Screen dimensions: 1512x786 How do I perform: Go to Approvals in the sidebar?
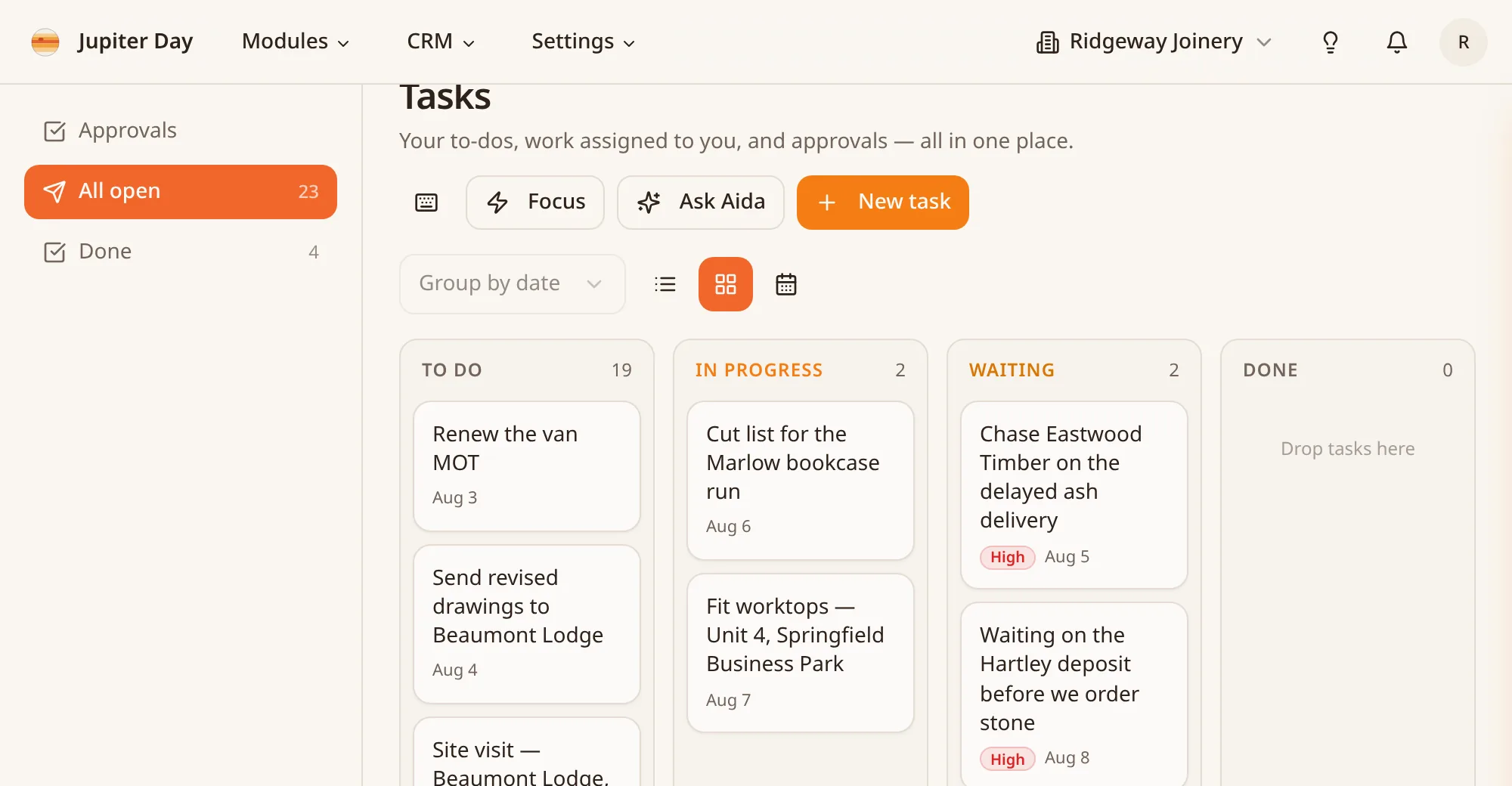click(x=181, y=131)
